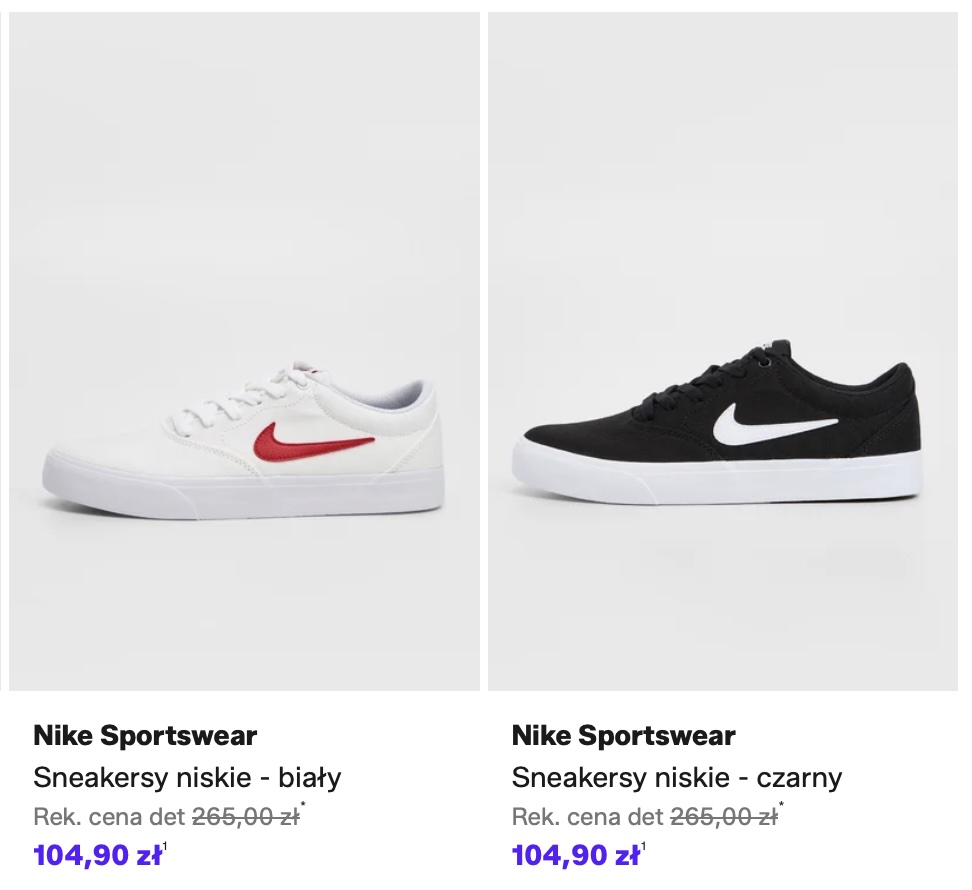Click the 104,90 zł price of black sneakers
972x890 pixels.
[575, 856]
